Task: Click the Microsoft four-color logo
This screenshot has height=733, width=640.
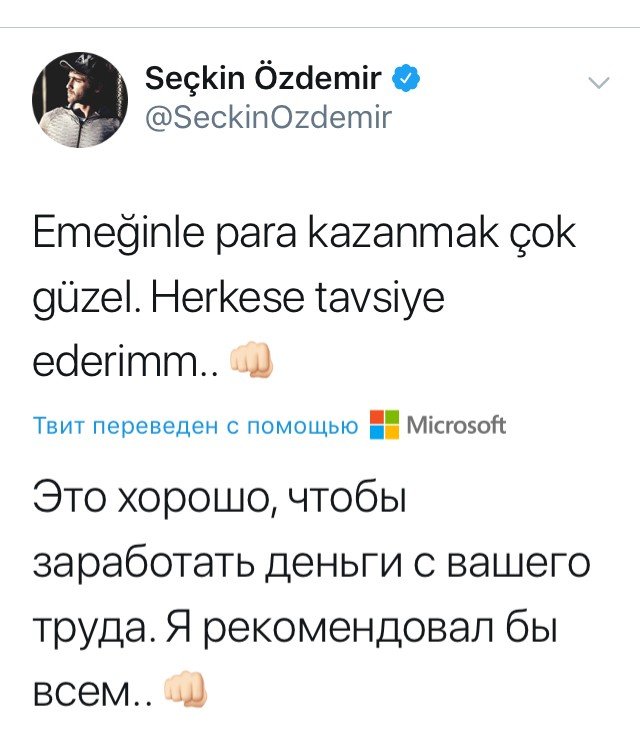Action: 382,425
